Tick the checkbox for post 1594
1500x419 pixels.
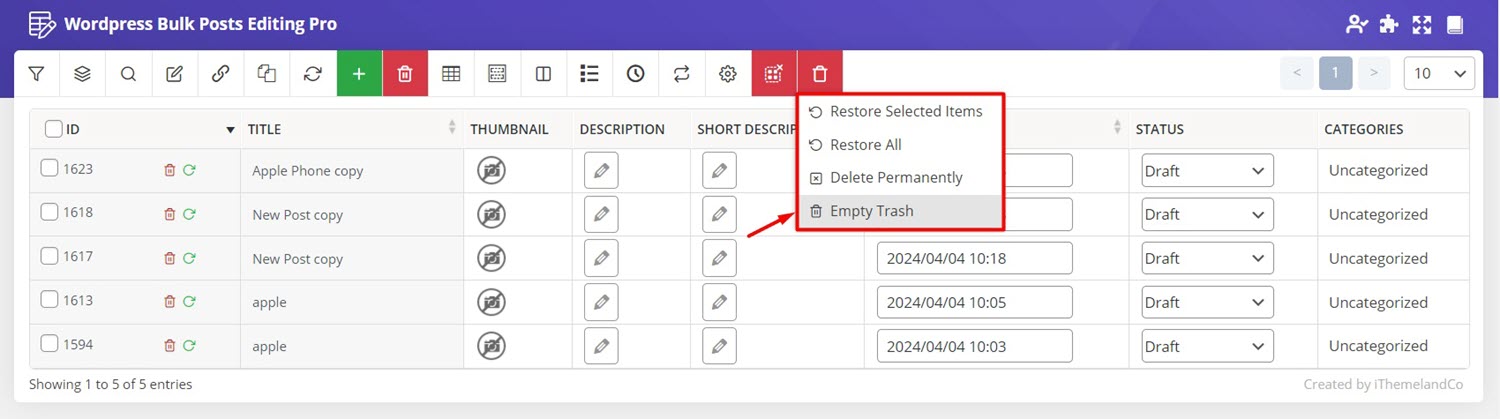point(49,344)
